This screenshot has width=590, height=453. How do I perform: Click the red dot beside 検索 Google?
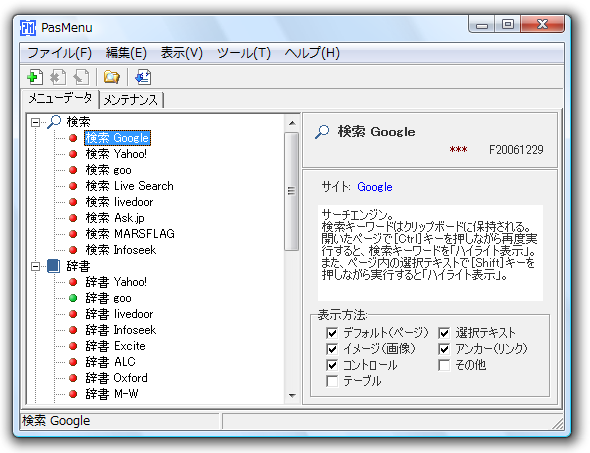click(x=73, y=138)
